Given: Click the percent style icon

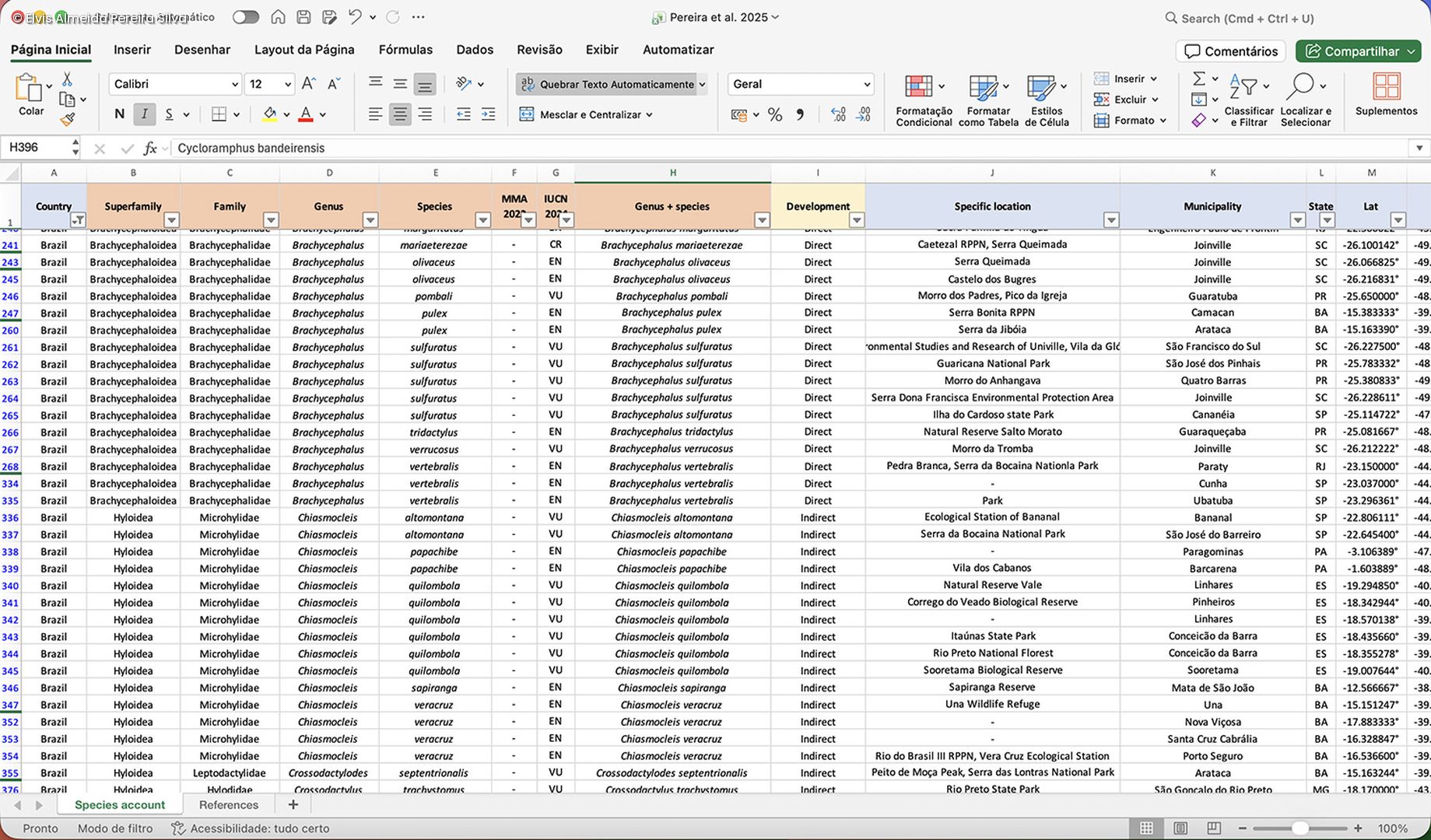Looking at the screenshot, I should click(774, 115).
